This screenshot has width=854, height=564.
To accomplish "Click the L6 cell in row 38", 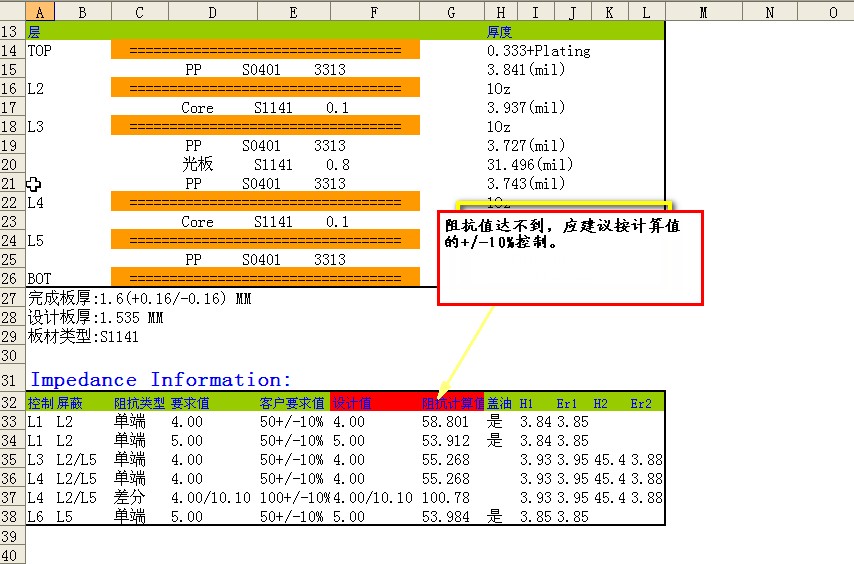I will 35,517.
